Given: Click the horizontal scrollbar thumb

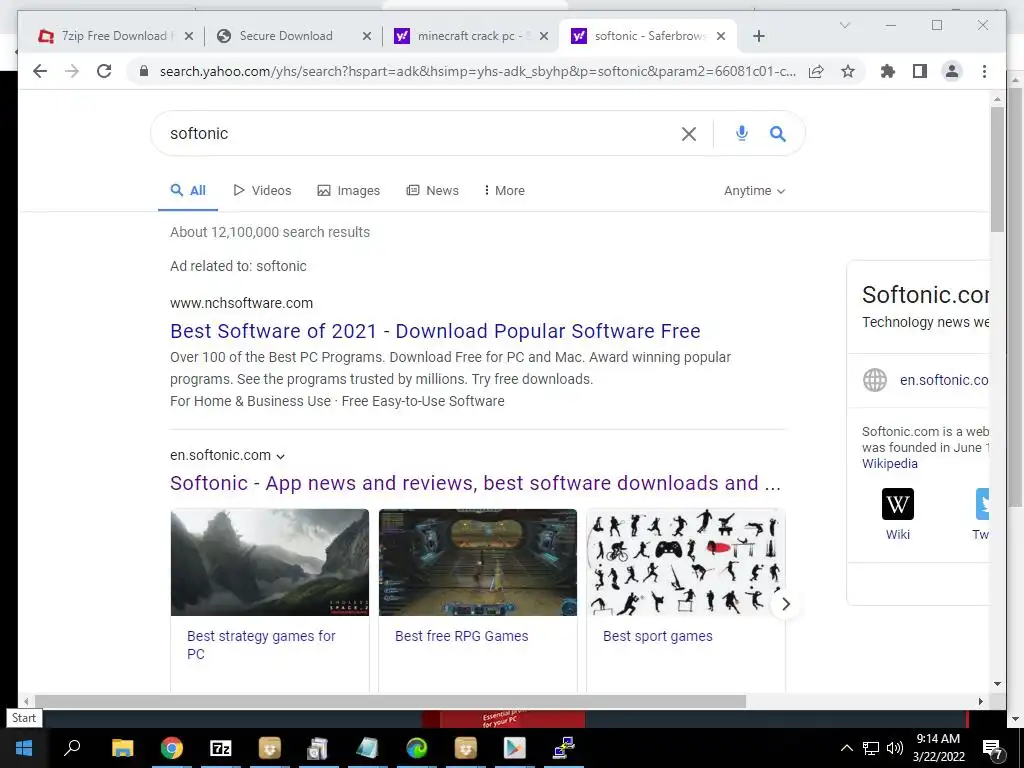Looking at the screenshot, I should point(390,701).
